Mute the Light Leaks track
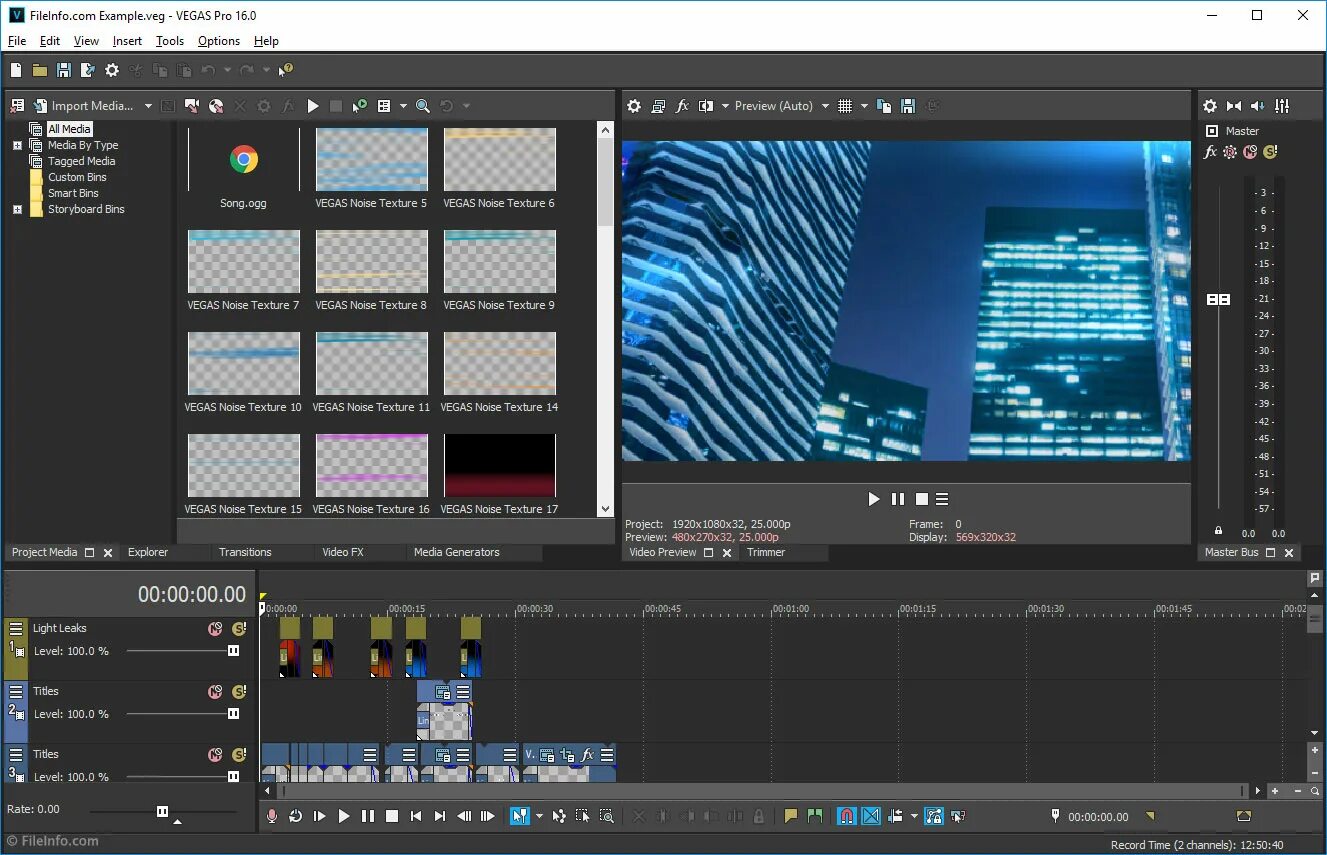 pos(215,629)
